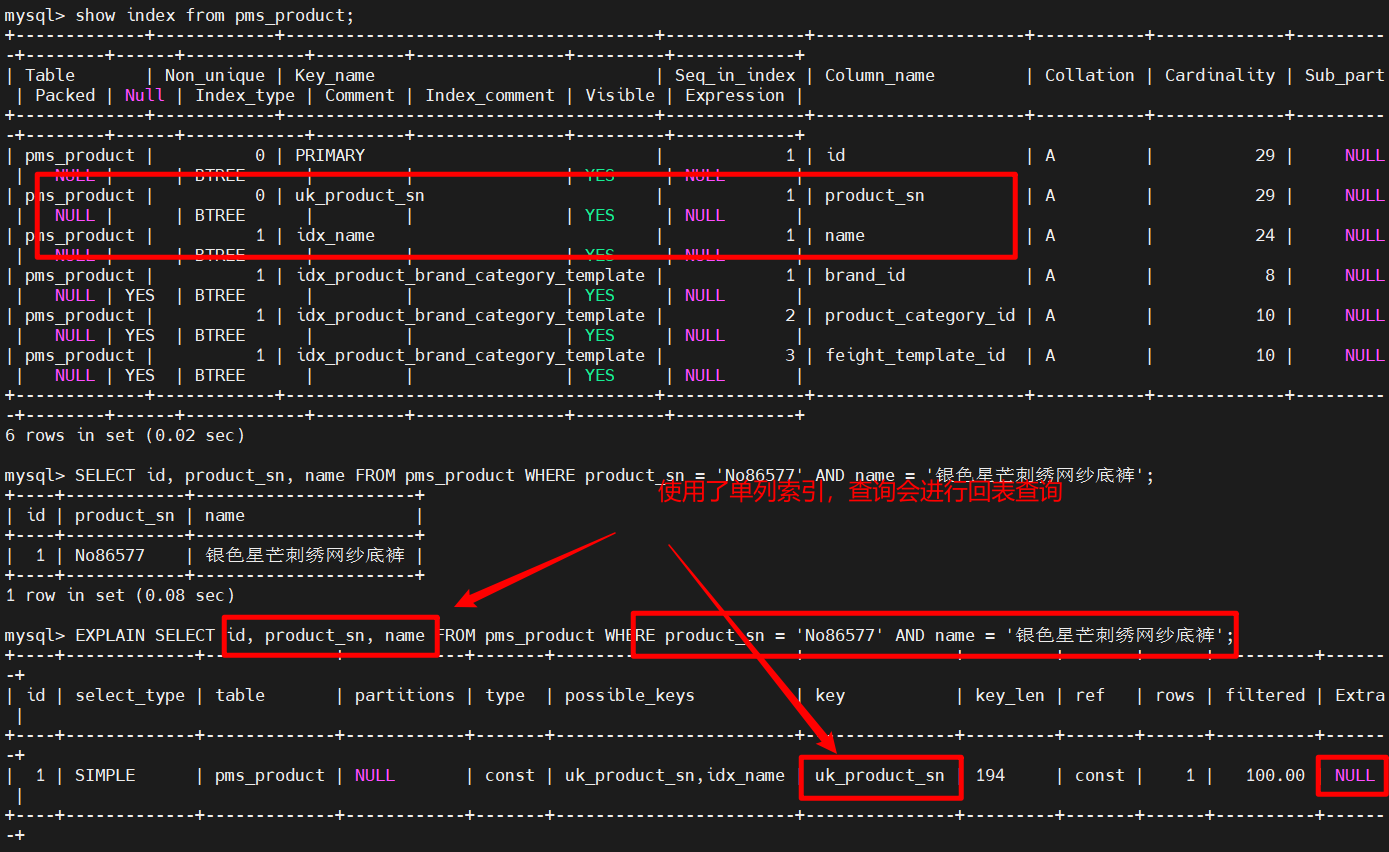Select the feight_template_id column name cell
1389x852 pixels.
point(915,356)
